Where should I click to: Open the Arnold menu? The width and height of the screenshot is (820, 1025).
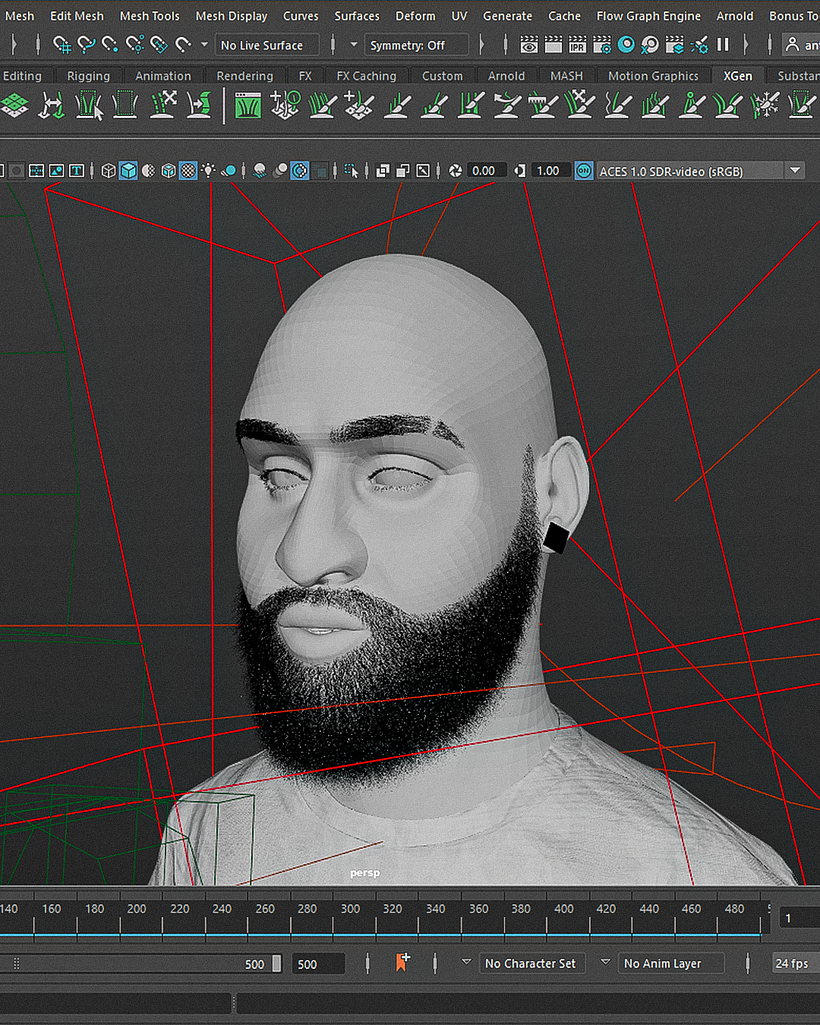(x=735, y=15)
